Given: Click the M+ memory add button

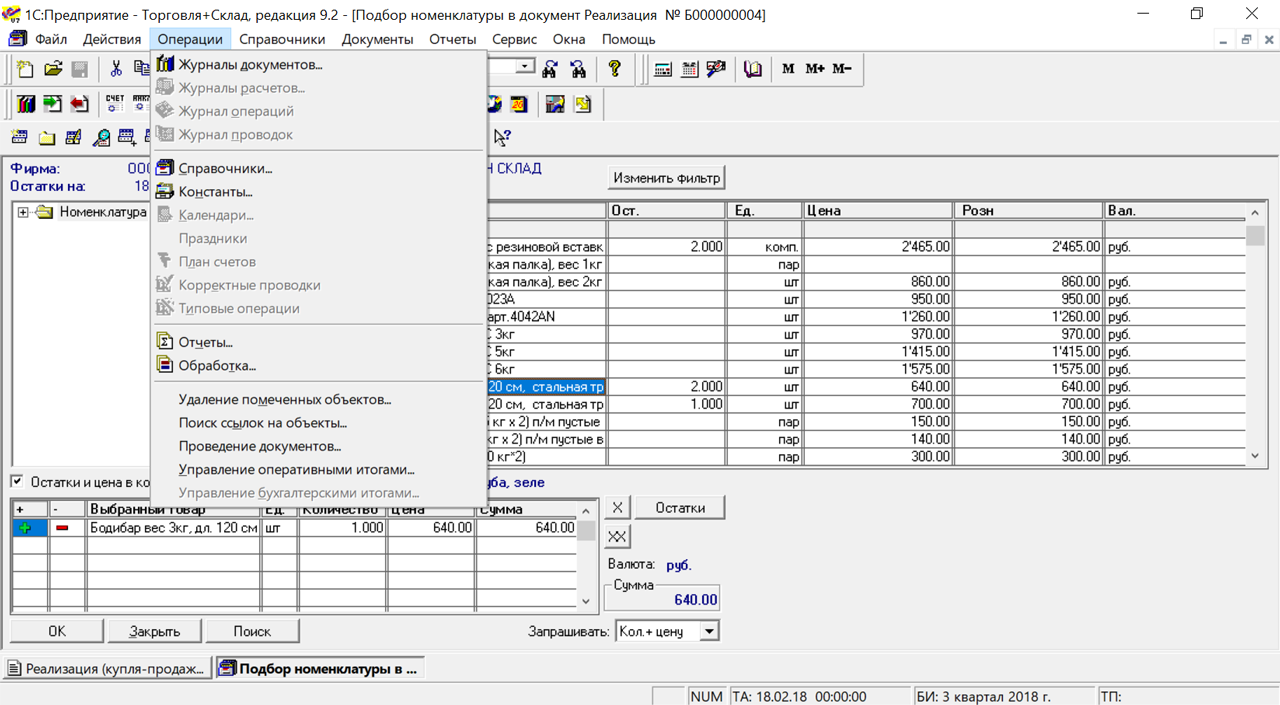Looking at the screenshot, I should click(x=815, y=69).
